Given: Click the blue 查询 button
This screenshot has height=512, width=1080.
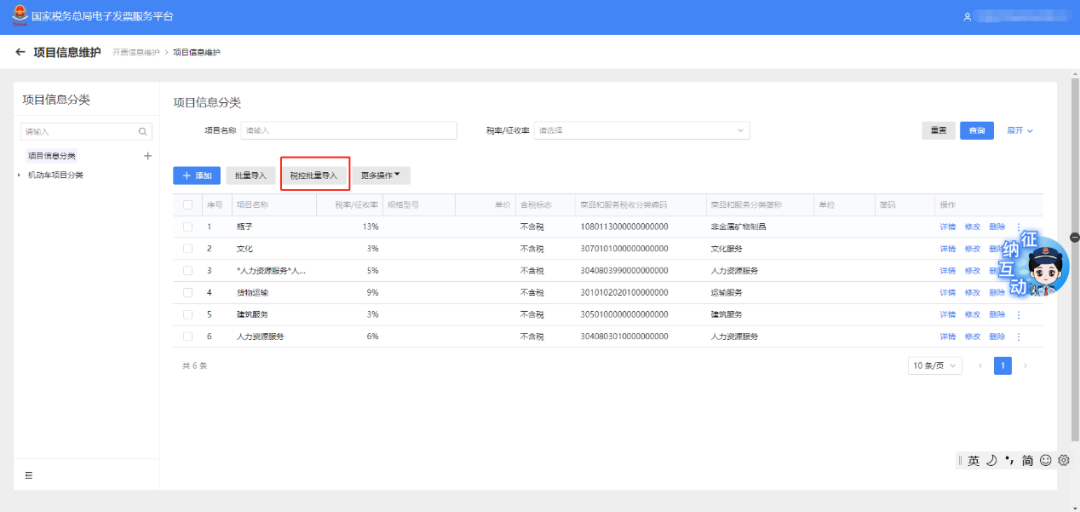Looking at the screenshot, I should click(x=977, y=130).
